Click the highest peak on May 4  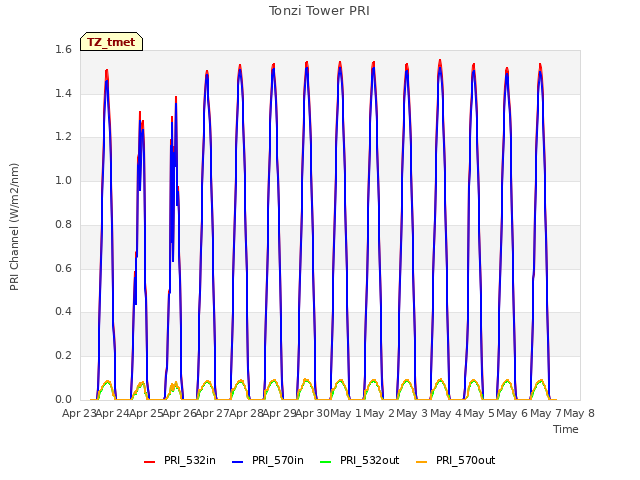[x=440, y=61]
